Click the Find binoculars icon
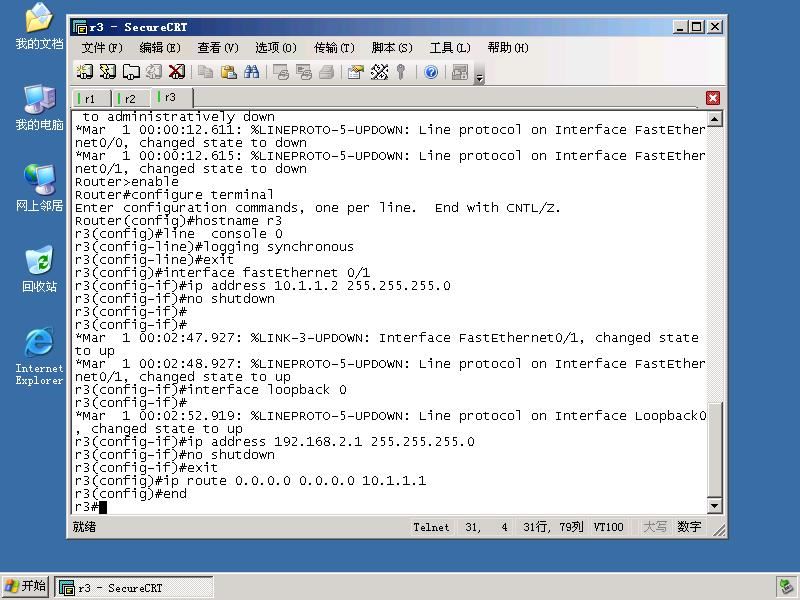The height and width of the screenshot is (600, 800). [251, 72]
